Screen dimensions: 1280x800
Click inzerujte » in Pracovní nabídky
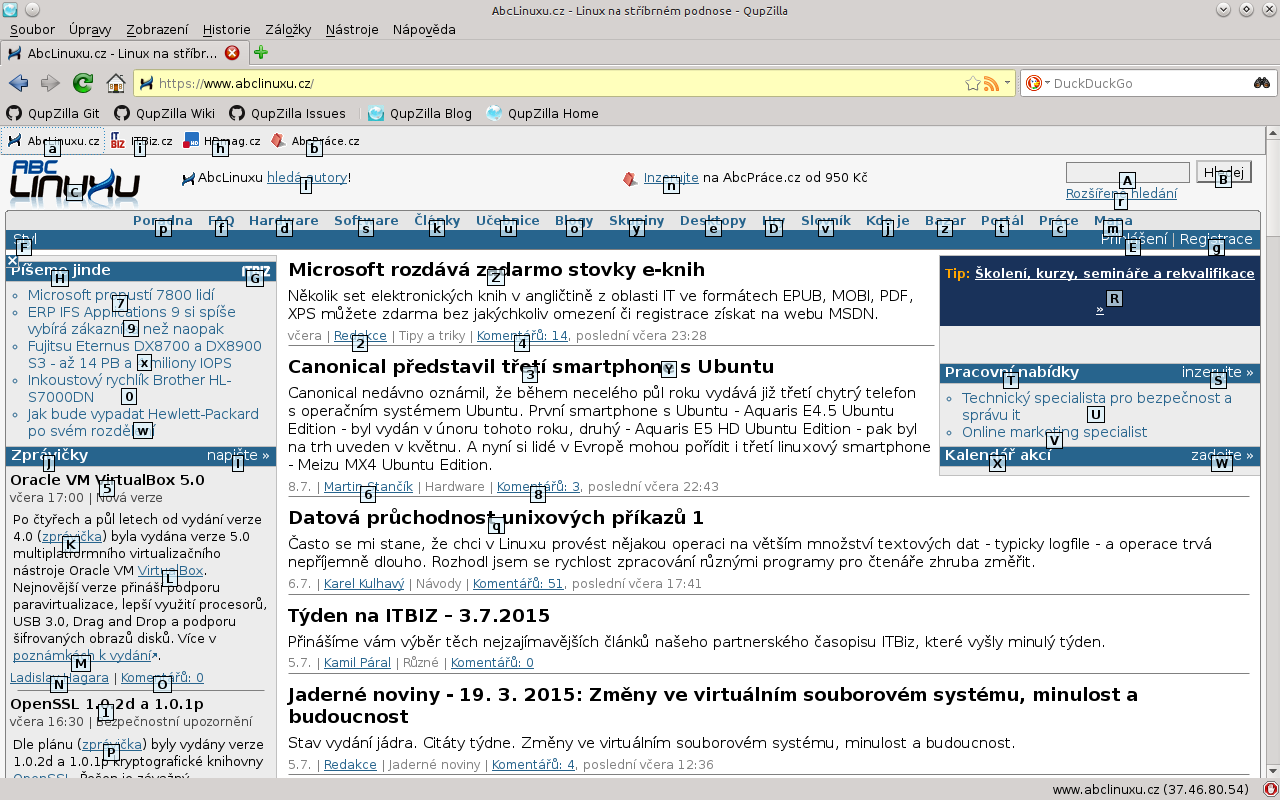[x=1217, y=372]
